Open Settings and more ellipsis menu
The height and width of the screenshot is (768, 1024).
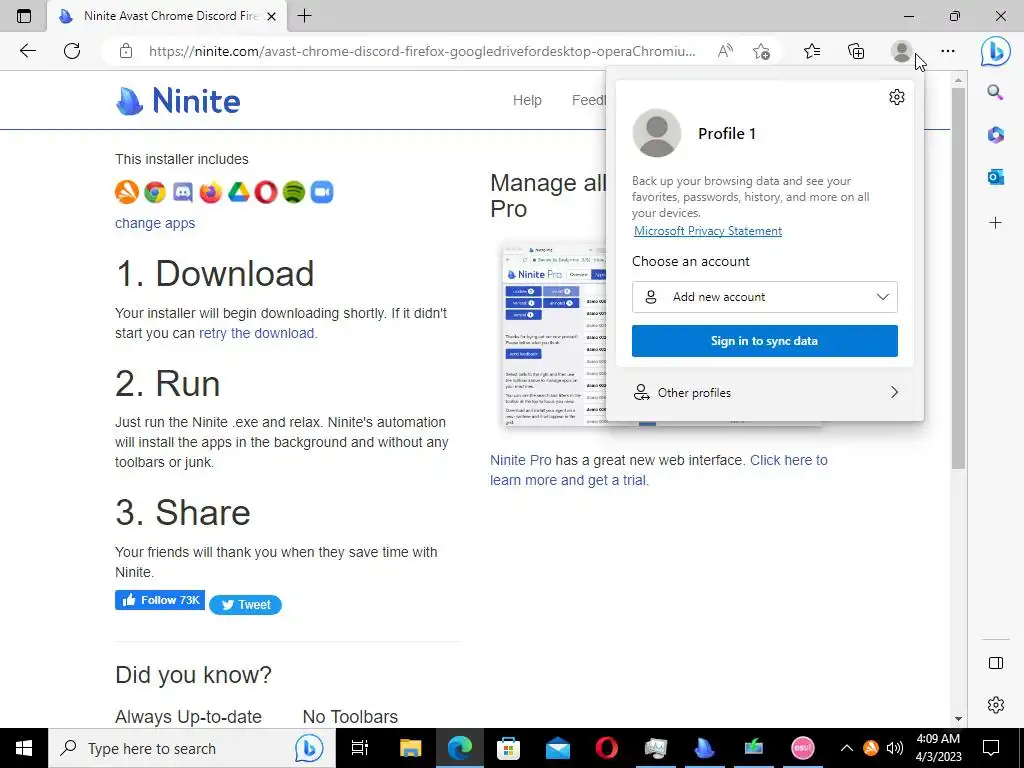click(x=948, y=51)
